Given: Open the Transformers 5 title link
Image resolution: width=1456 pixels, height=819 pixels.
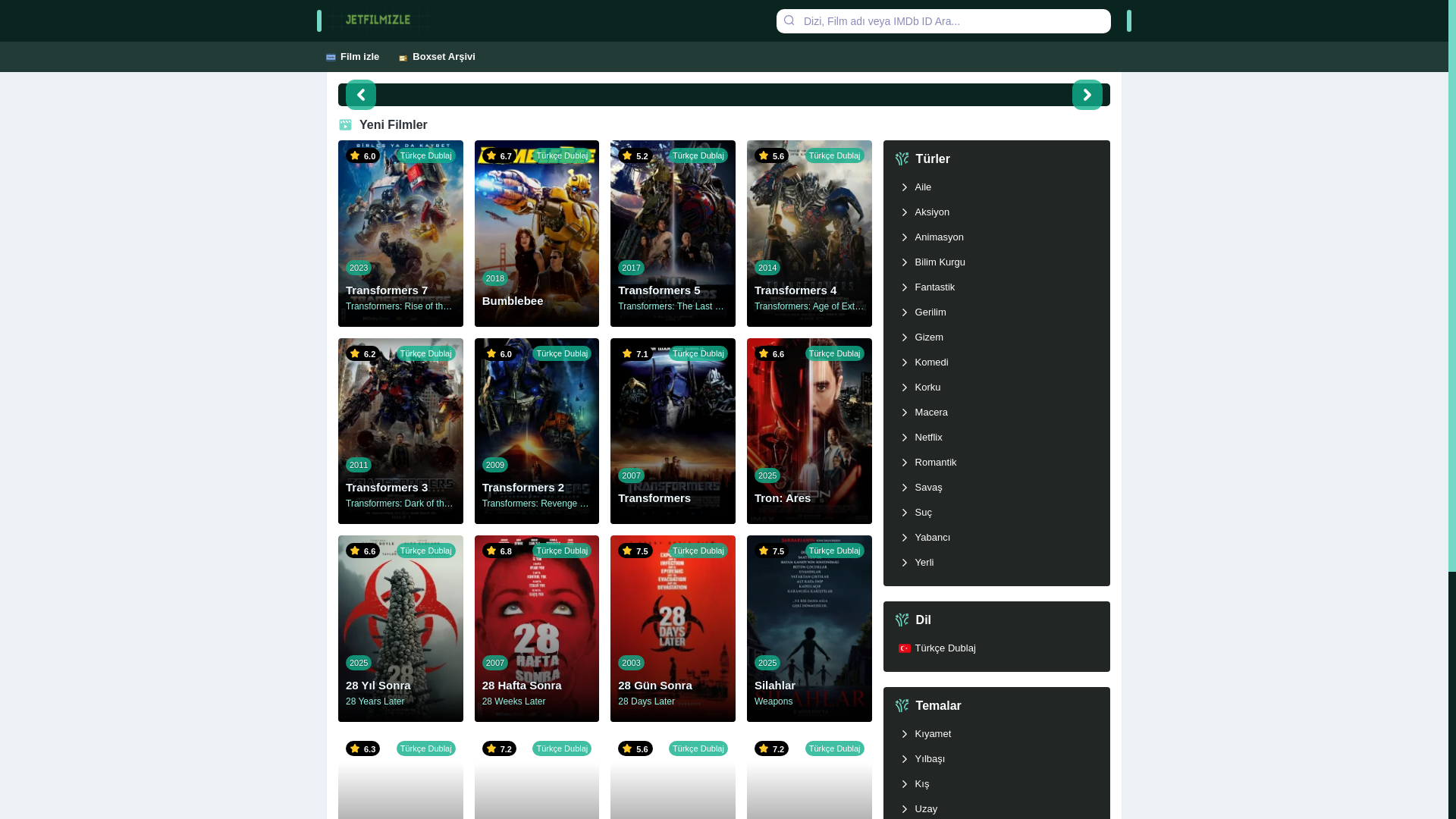Looking at the screenshot, I should (x=659, y=290).
